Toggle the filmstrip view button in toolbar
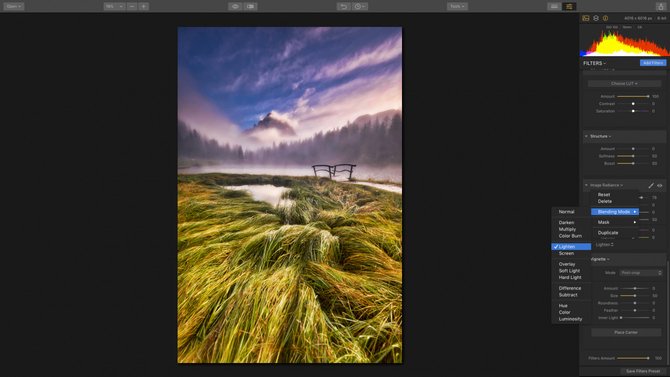This screenshot has width=670, height=377. click(x=554, y=6)
